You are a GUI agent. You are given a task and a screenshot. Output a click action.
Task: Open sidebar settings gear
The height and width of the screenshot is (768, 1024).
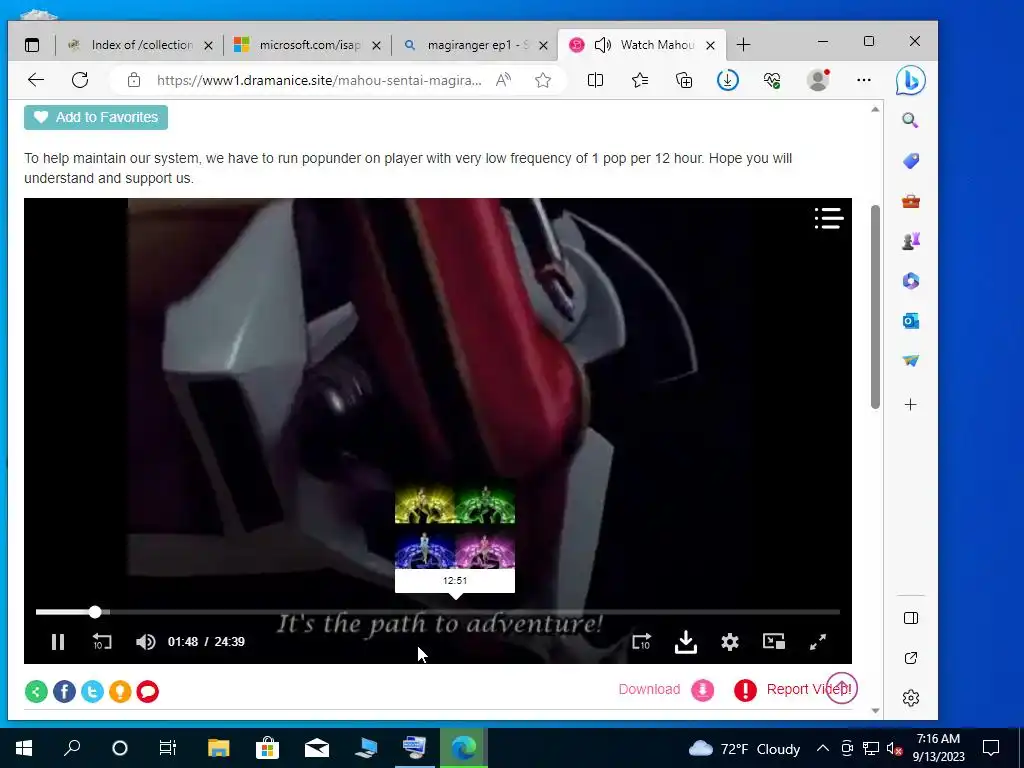pos(910,698)
